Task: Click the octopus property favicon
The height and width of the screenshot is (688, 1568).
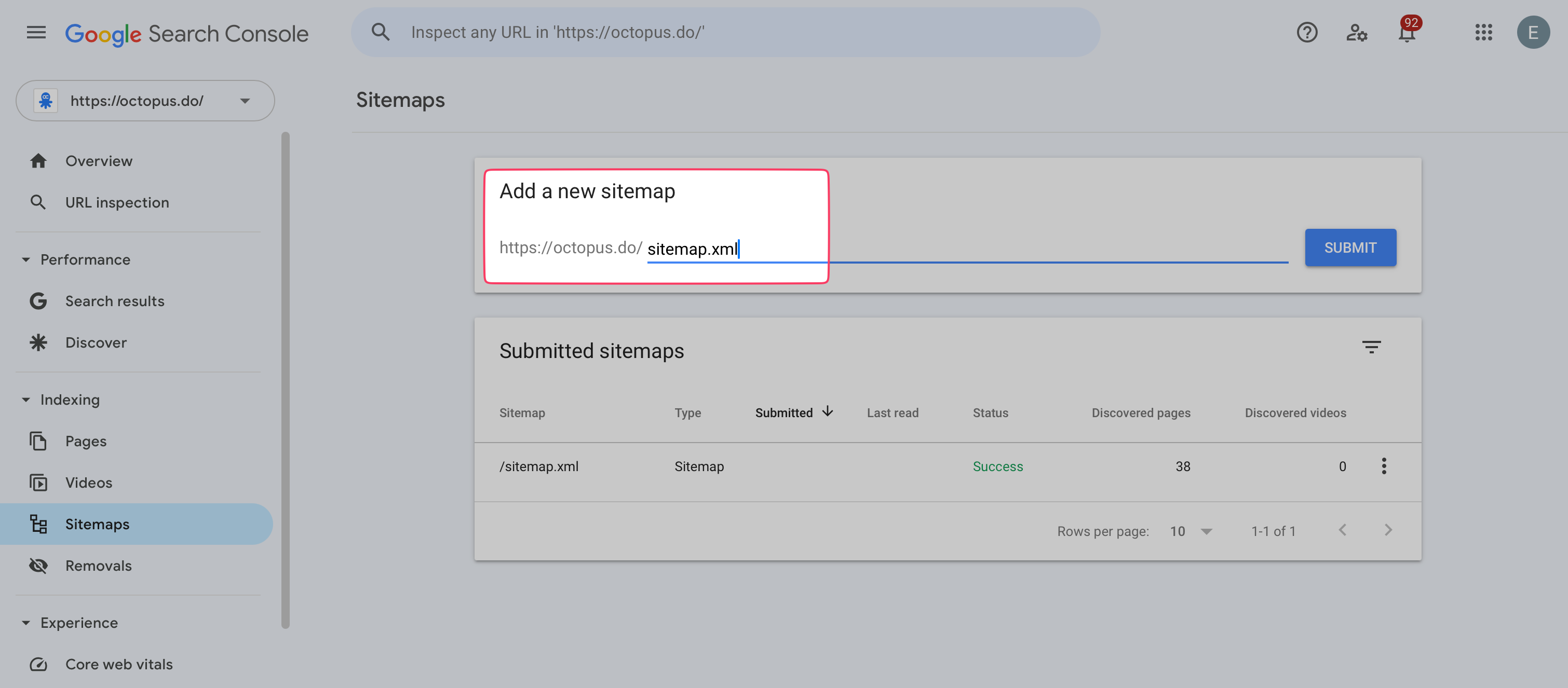Action: (46, 100)
